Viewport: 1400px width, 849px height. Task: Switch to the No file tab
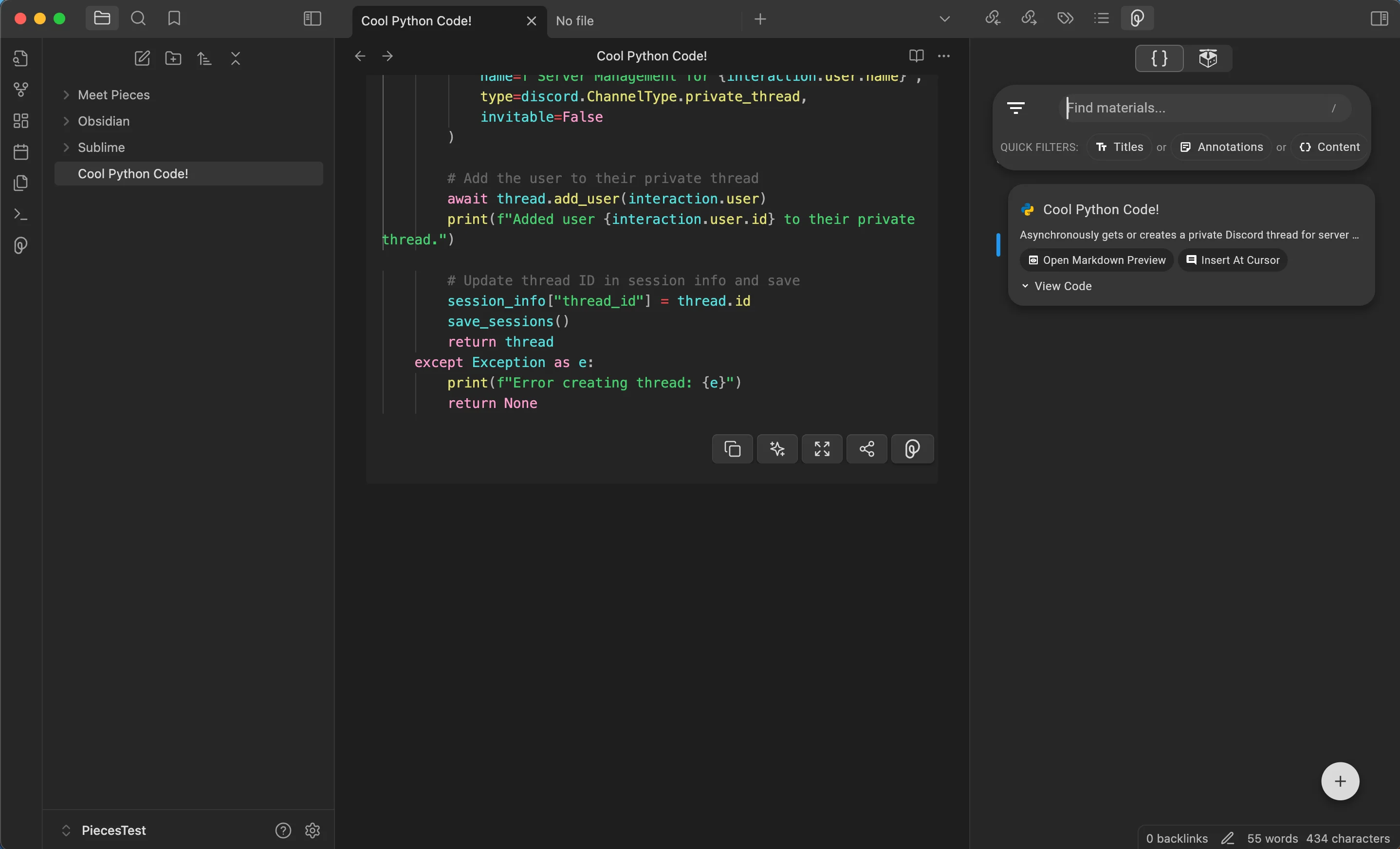click(x=575, y=21)
